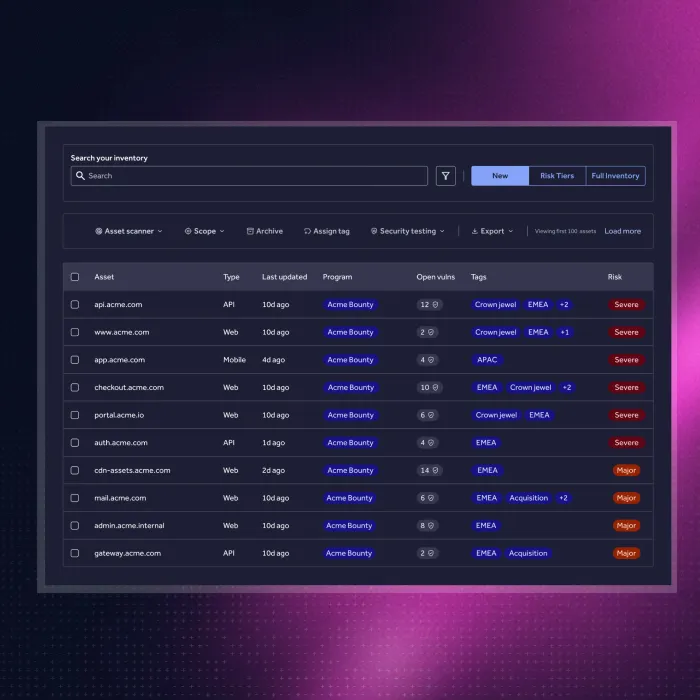The height and width of the screenshot is (700, 700).
Task: Click the APAC tag on app.acme.com
Action: [x=487, y=360]
